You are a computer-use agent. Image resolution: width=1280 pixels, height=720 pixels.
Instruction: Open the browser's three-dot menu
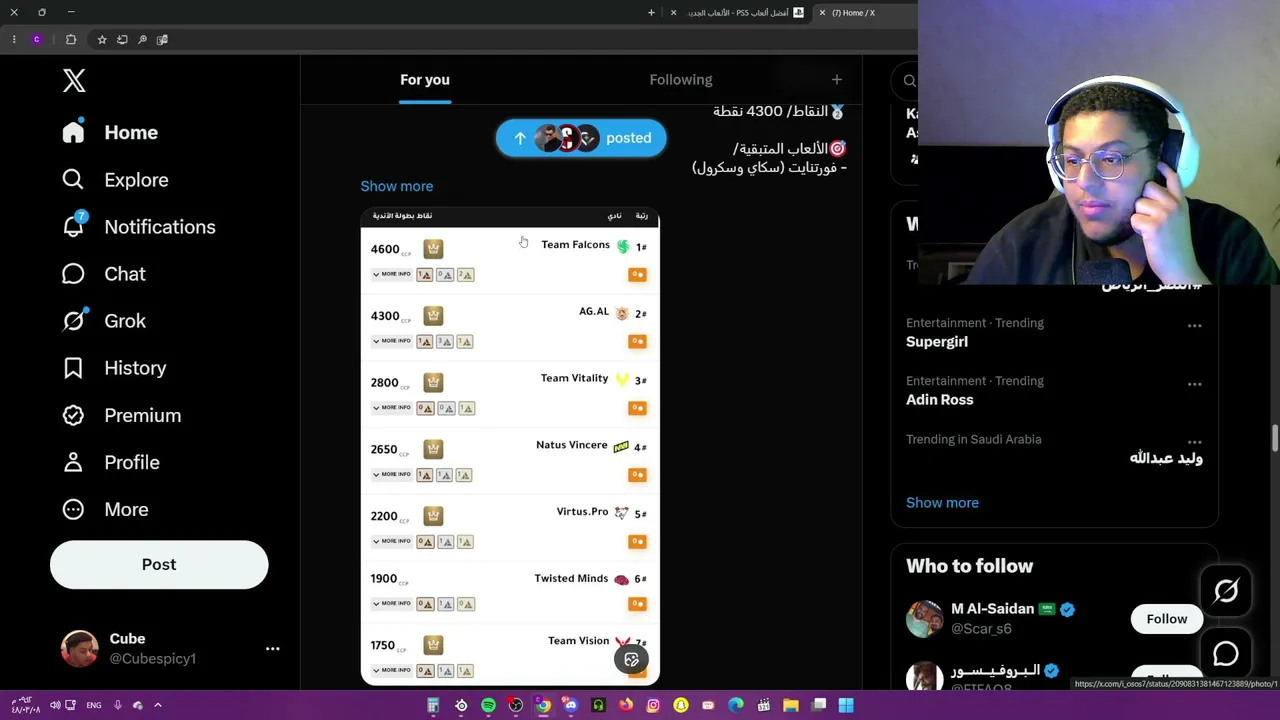[x=14, y=40]
